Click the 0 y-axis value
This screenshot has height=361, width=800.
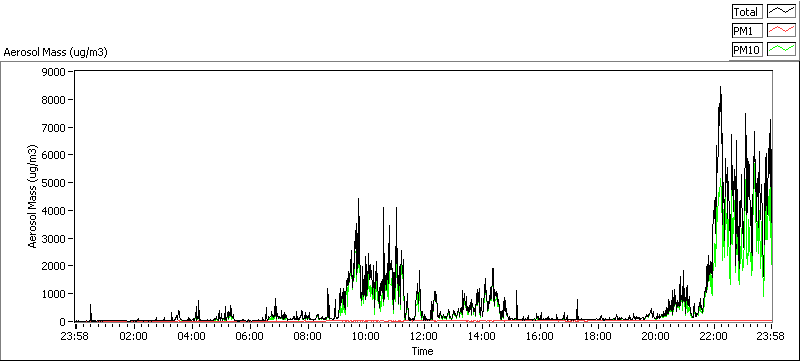tap(63, 322)
